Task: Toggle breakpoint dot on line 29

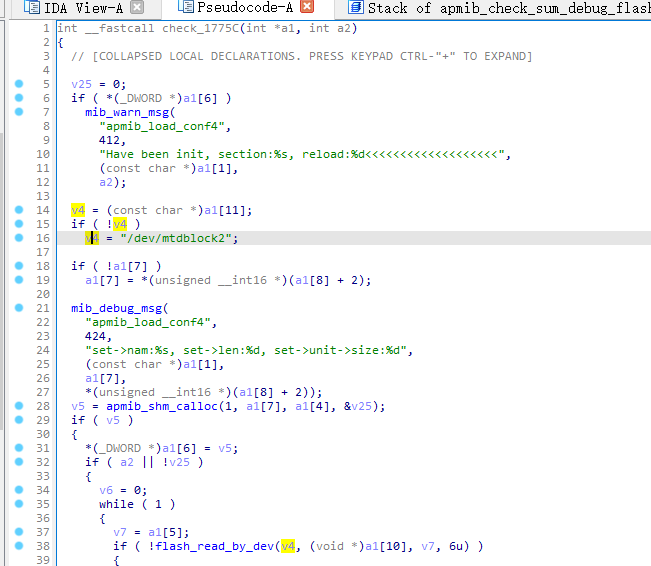Action: coord(19,419)
